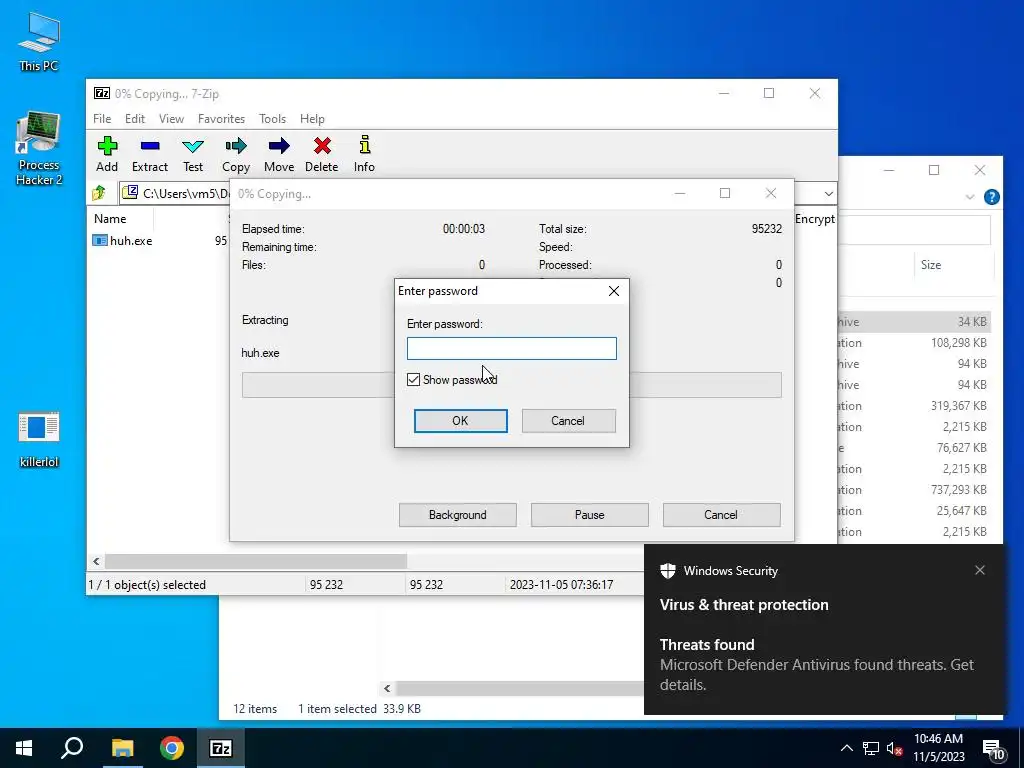Click the muted volume tray icon
Viewport: 1024px width, 768px height.
click(895, 748)
